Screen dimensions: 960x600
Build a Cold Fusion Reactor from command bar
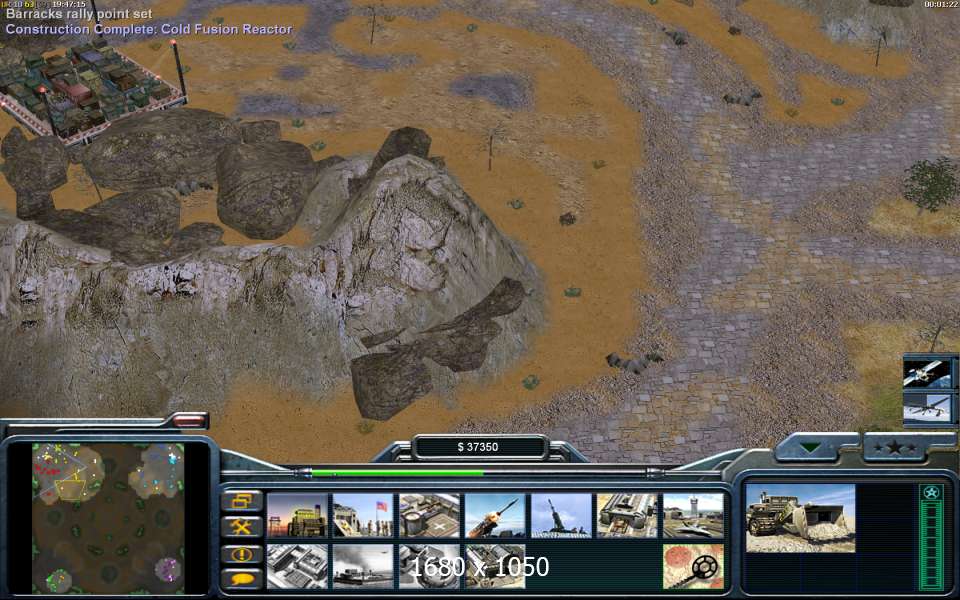point(297,516)
